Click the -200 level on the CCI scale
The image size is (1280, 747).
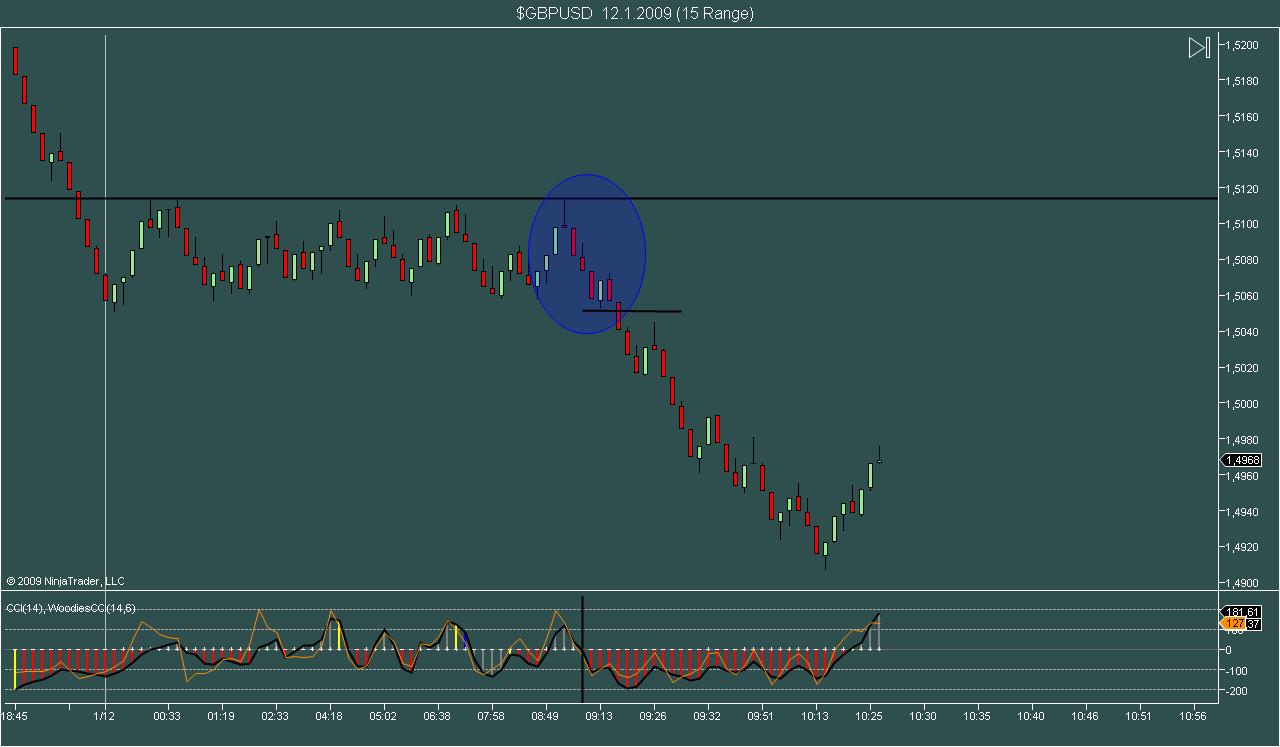(1238, 691)
